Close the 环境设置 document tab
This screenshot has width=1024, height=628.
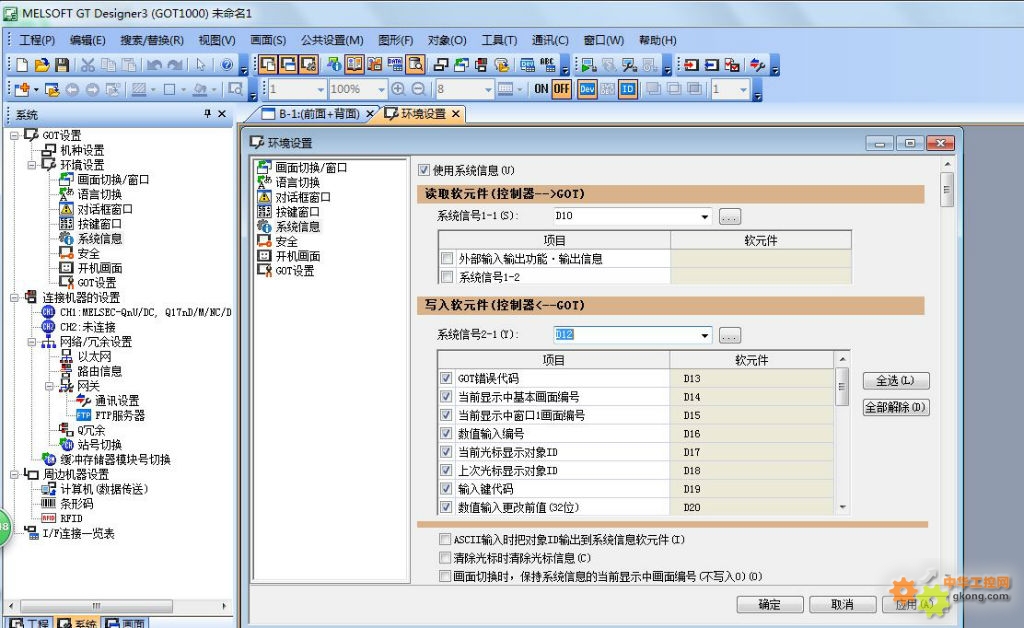point(456,114)
